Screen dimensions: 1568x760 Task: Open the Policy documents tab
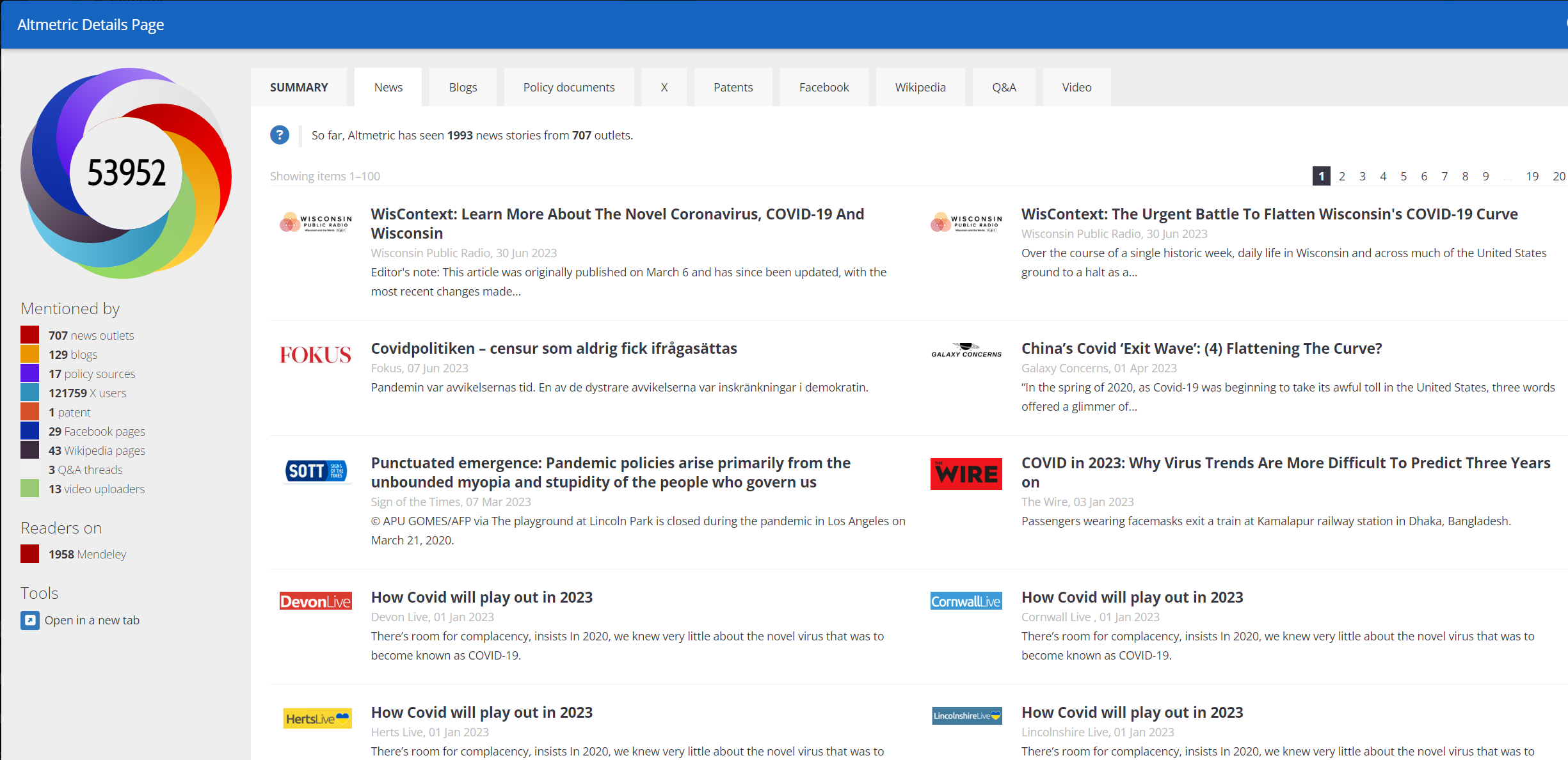[568, 88]
